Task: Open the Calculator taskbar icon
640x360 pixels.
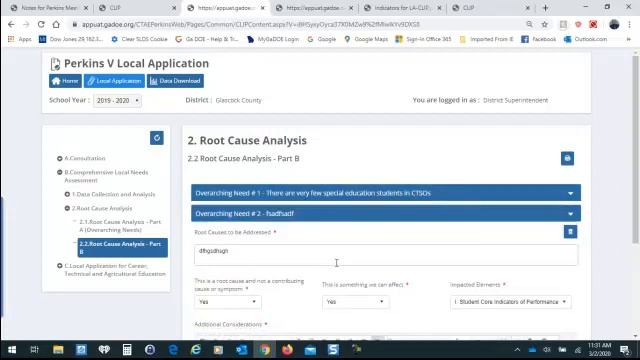Action: point(127,350)
